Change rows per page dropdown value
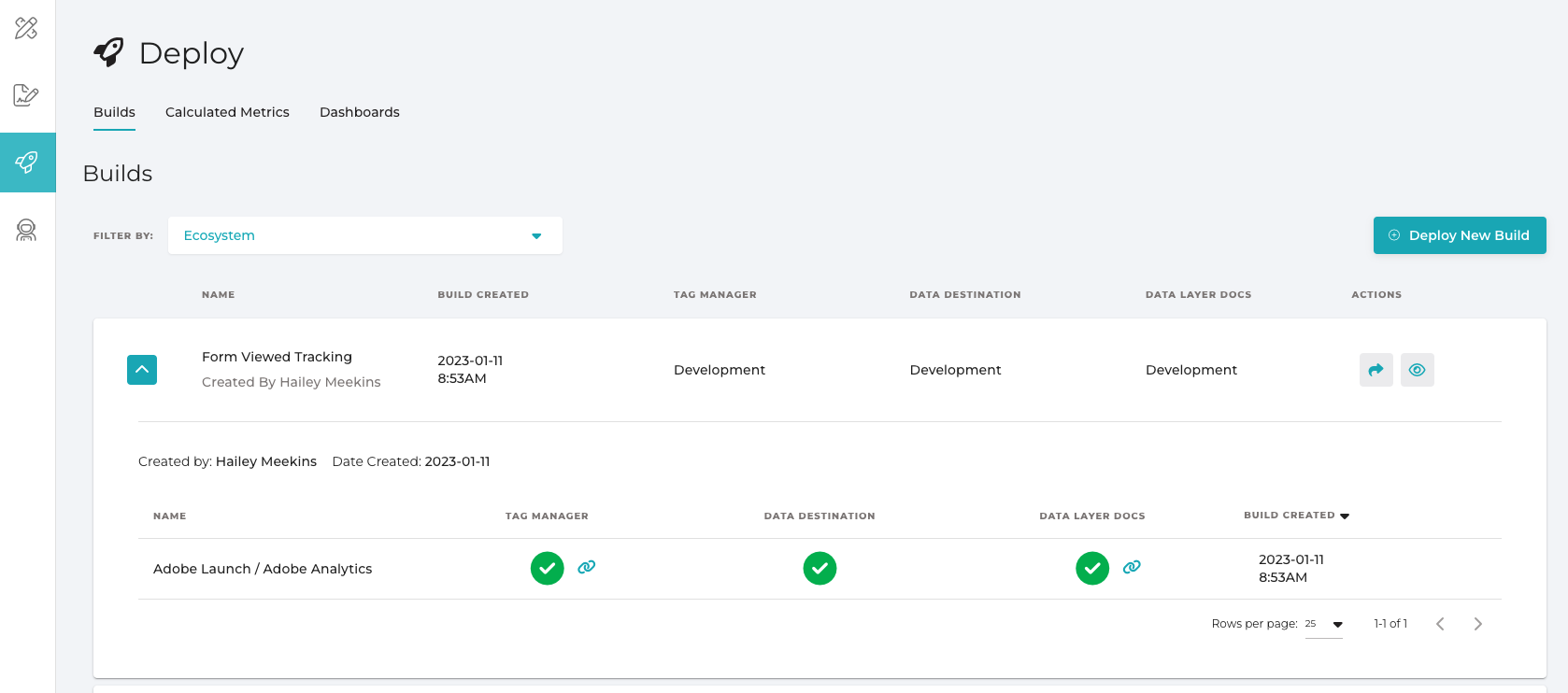Image resolution: width=1568 pixels, height=693 pixels. tap(1323, 624)
